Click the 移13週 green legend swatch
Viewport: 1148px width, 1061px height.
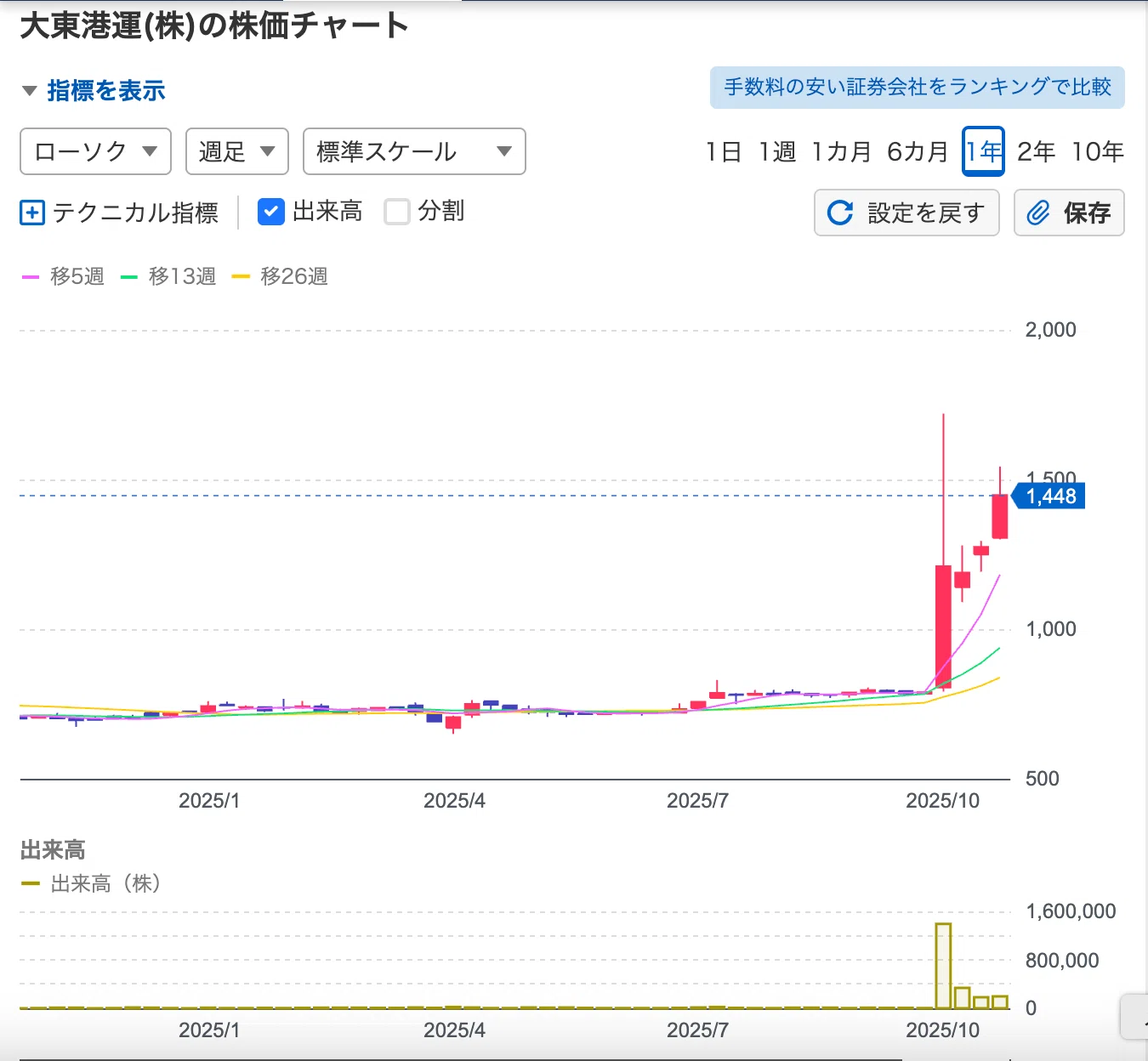coord(129,277)
